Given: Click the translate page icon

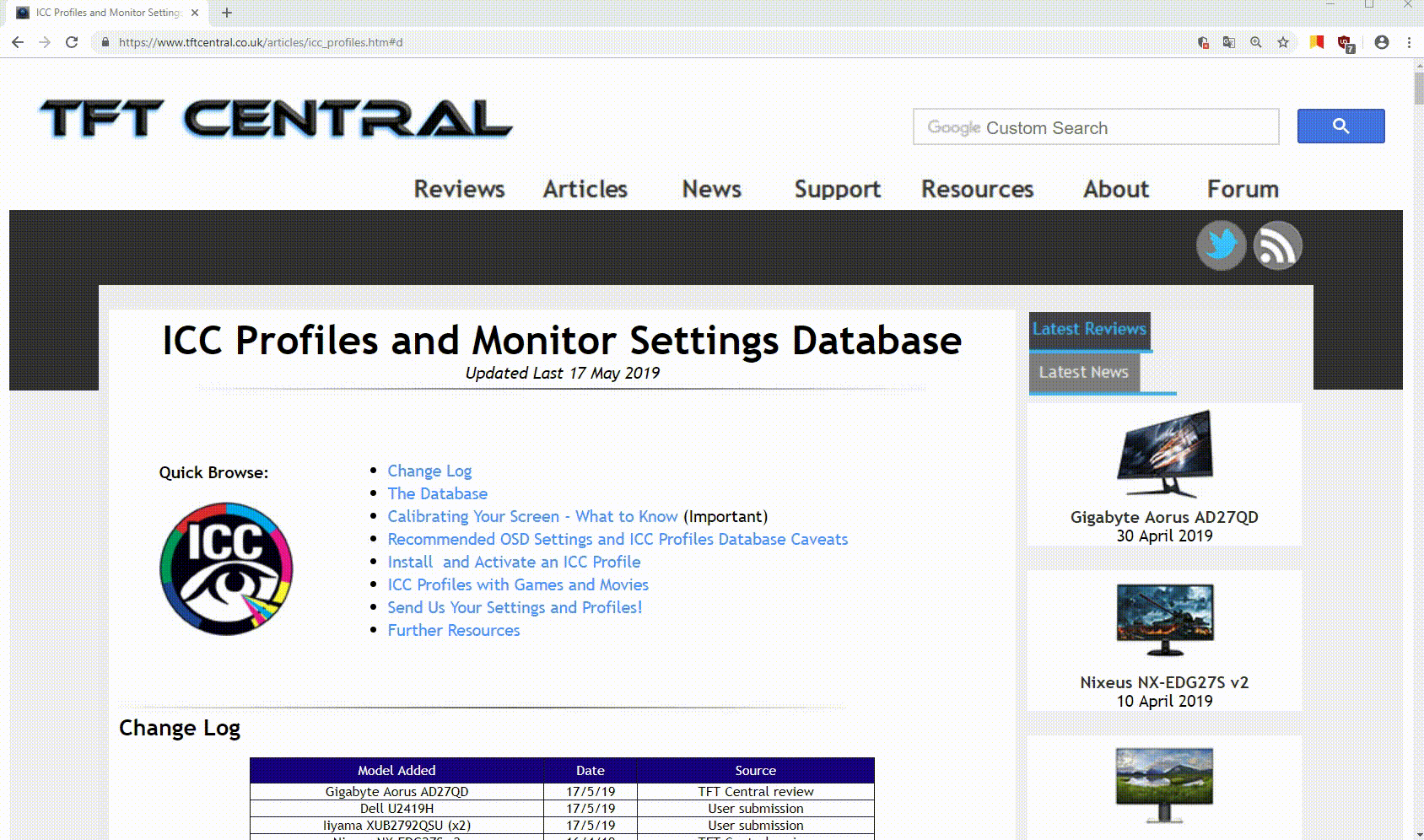Looking at the screenshot, I should click(1229, 42).
